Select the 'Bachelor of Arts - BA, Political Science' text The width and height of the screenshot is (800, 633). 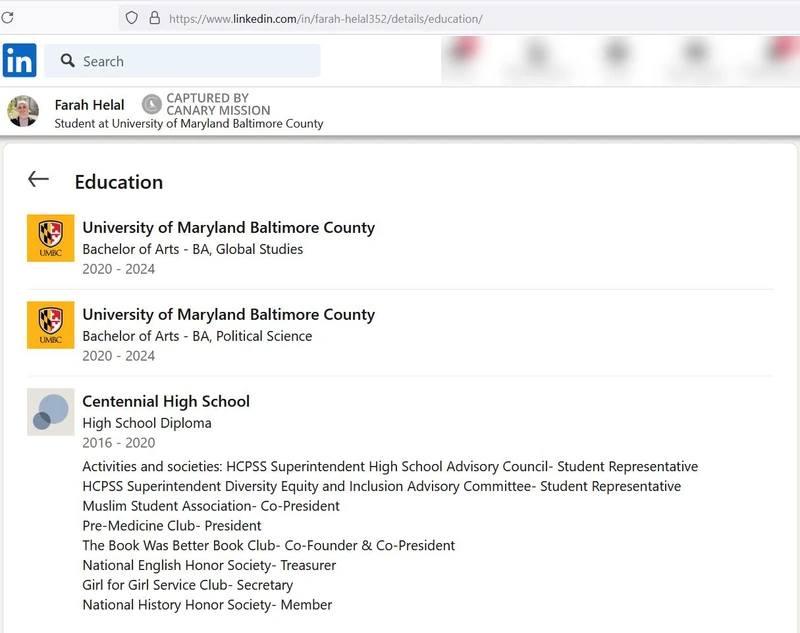tap(197, 336)
